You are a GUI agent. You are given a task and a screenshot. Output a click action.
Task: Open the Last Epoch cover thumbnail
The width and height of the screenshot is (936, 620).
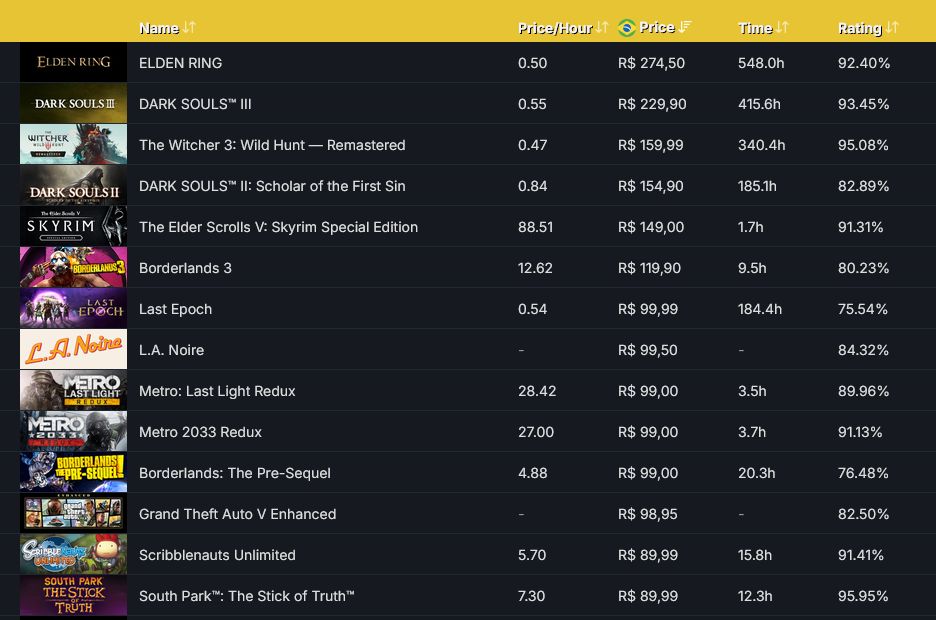tap(73, 309)
